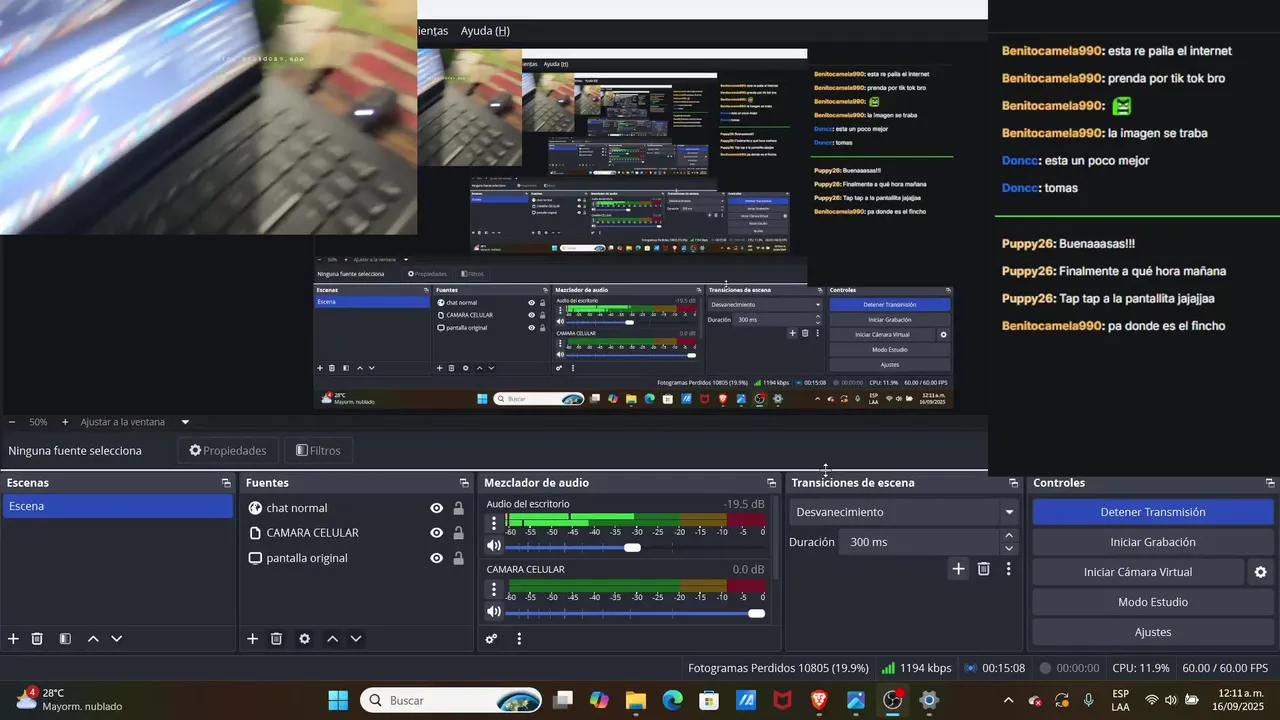Undock the Escenas panel

click(x=226, y=483)
